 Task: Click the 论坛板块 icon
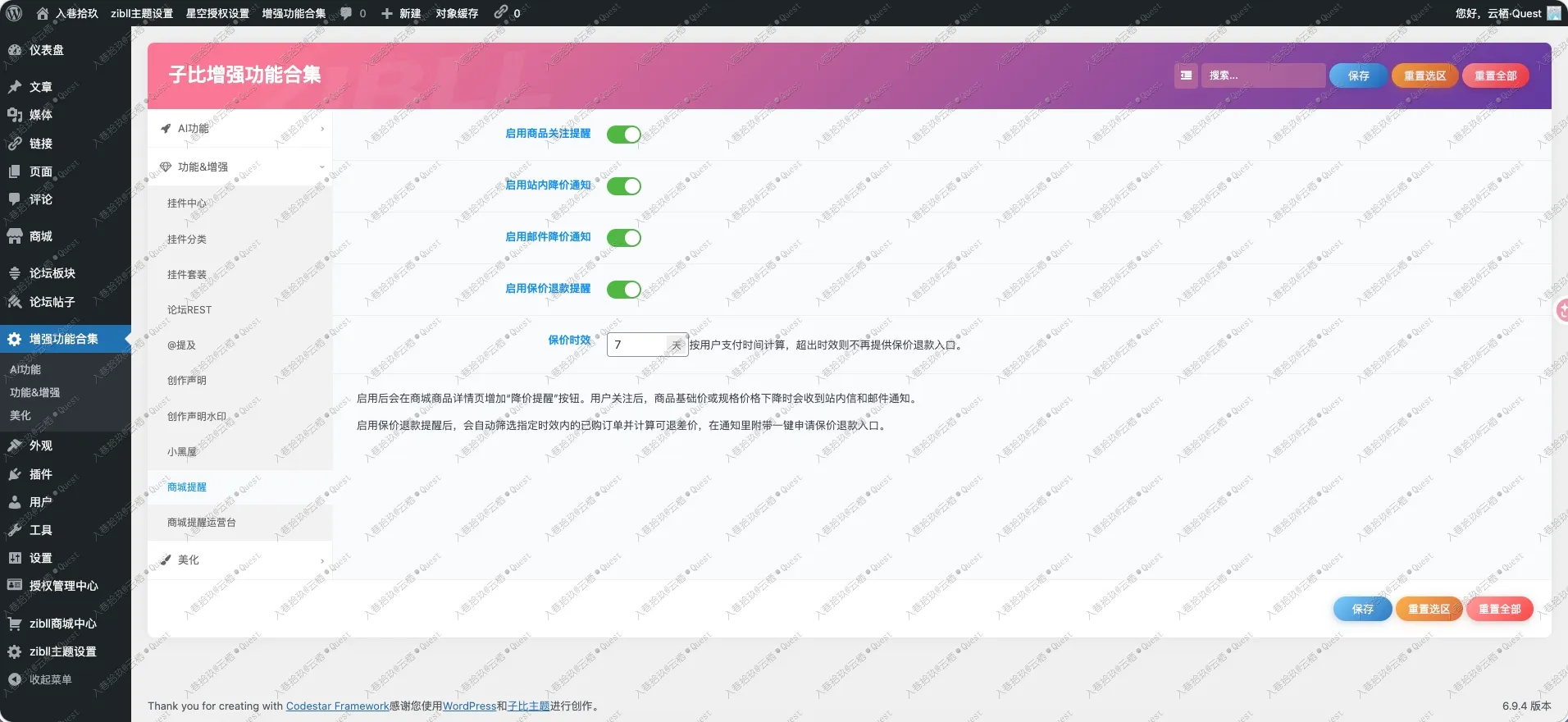click(x=15, y=273)
